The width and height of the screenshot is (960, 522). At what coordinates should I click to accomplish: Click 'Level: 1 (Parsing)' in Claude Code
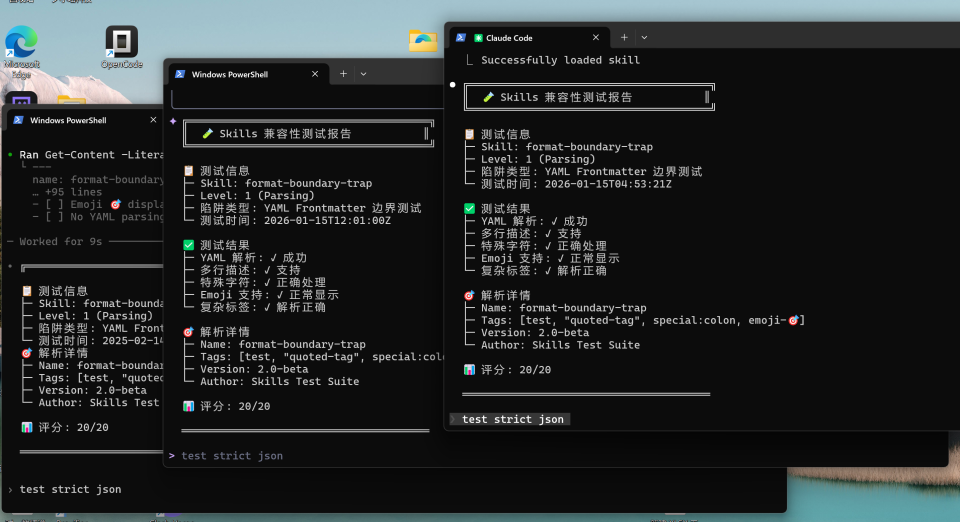tap(538, 159)
